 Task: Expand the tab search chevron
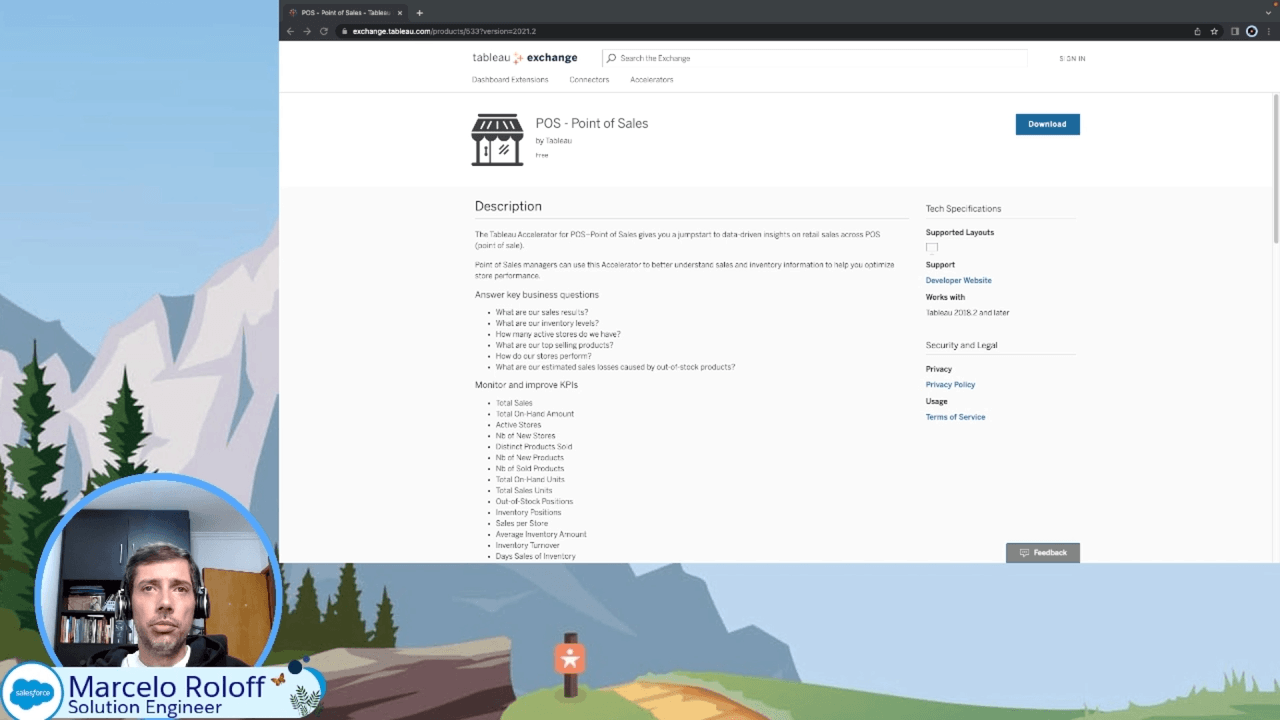[x=1267, y=13]
